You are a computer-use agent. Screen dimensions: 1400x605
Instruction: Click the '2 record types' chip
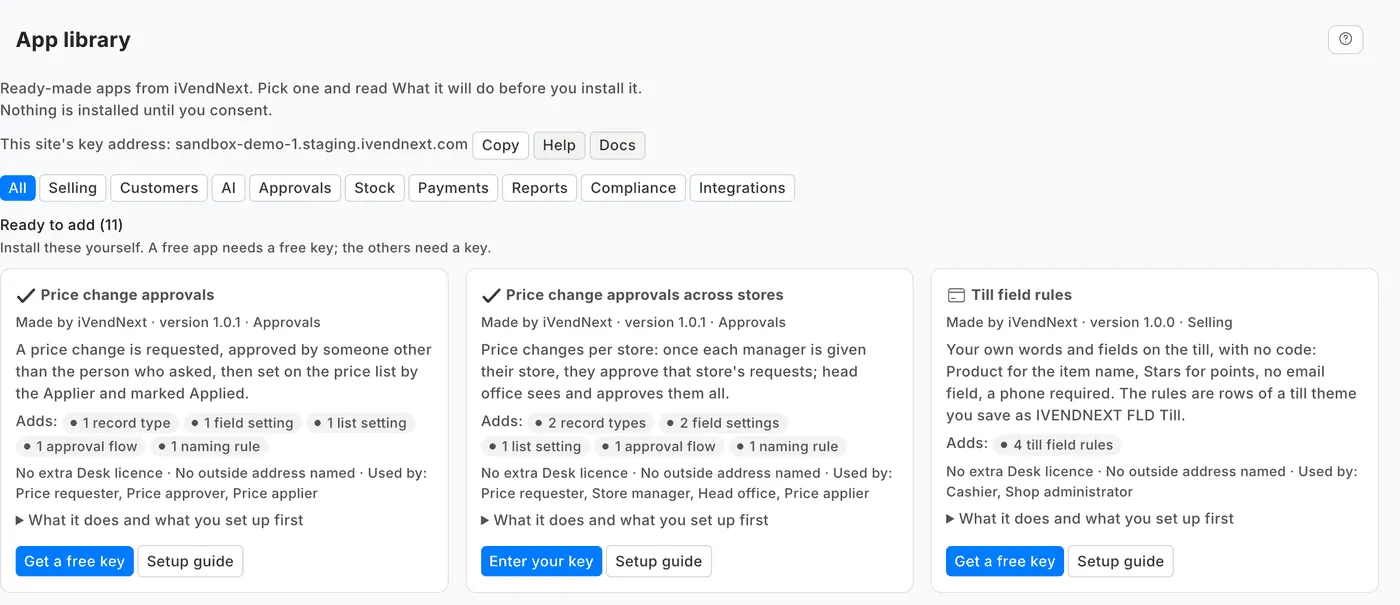coord(593,423)
